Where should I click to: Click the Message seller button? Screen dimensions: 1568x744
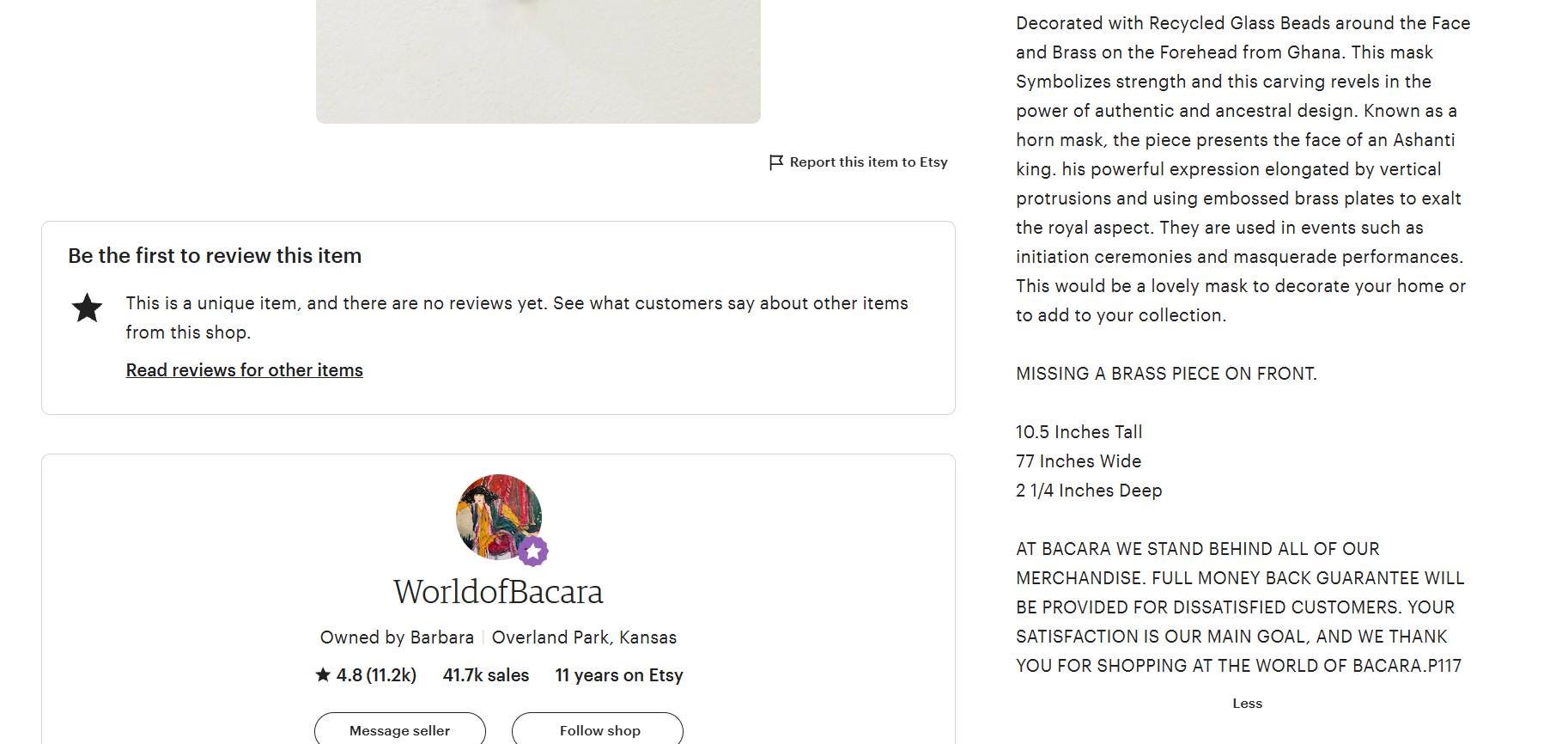click(x=400, y=730)
